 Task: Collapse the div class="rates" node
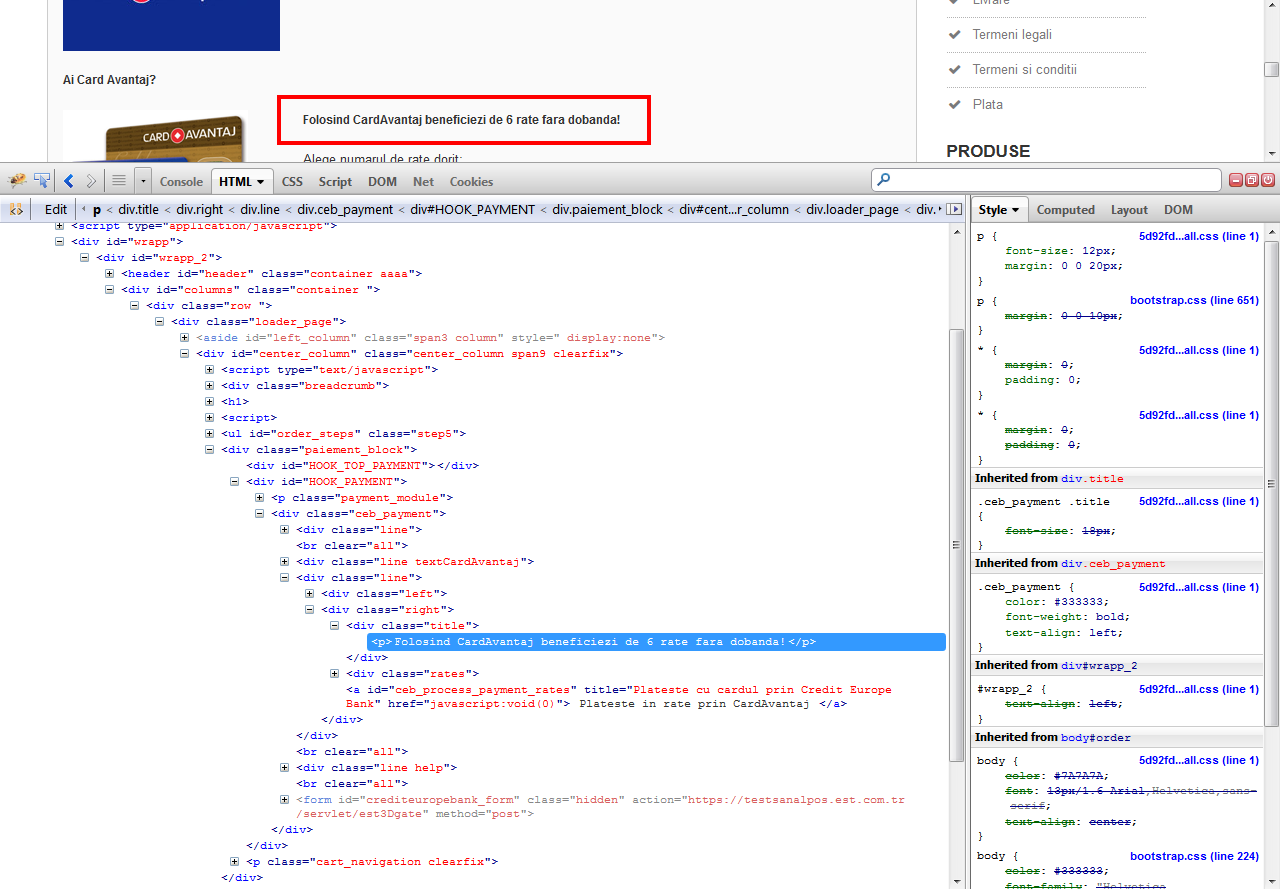pos(335,673)
